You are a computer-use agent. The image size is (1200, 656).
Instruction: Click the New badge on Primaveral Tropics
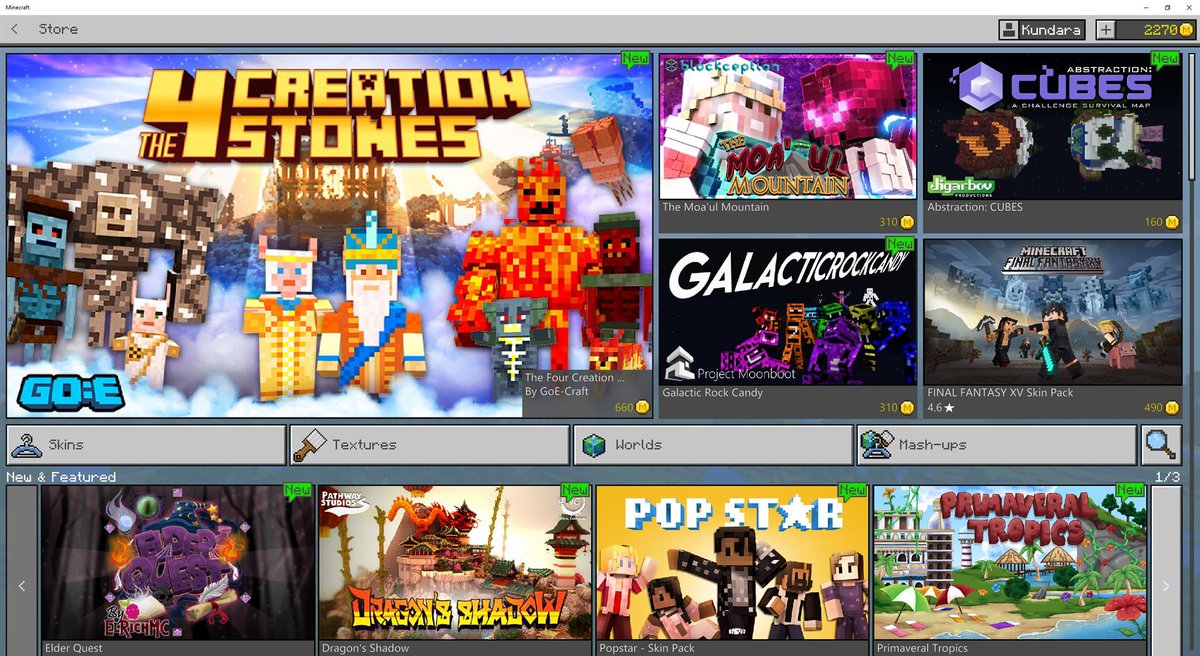tap(1131, 491)
